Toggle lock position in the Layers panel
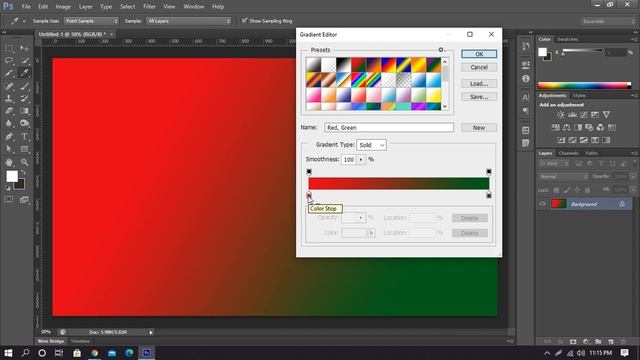640x360 pixels. [x=577, y=190]
